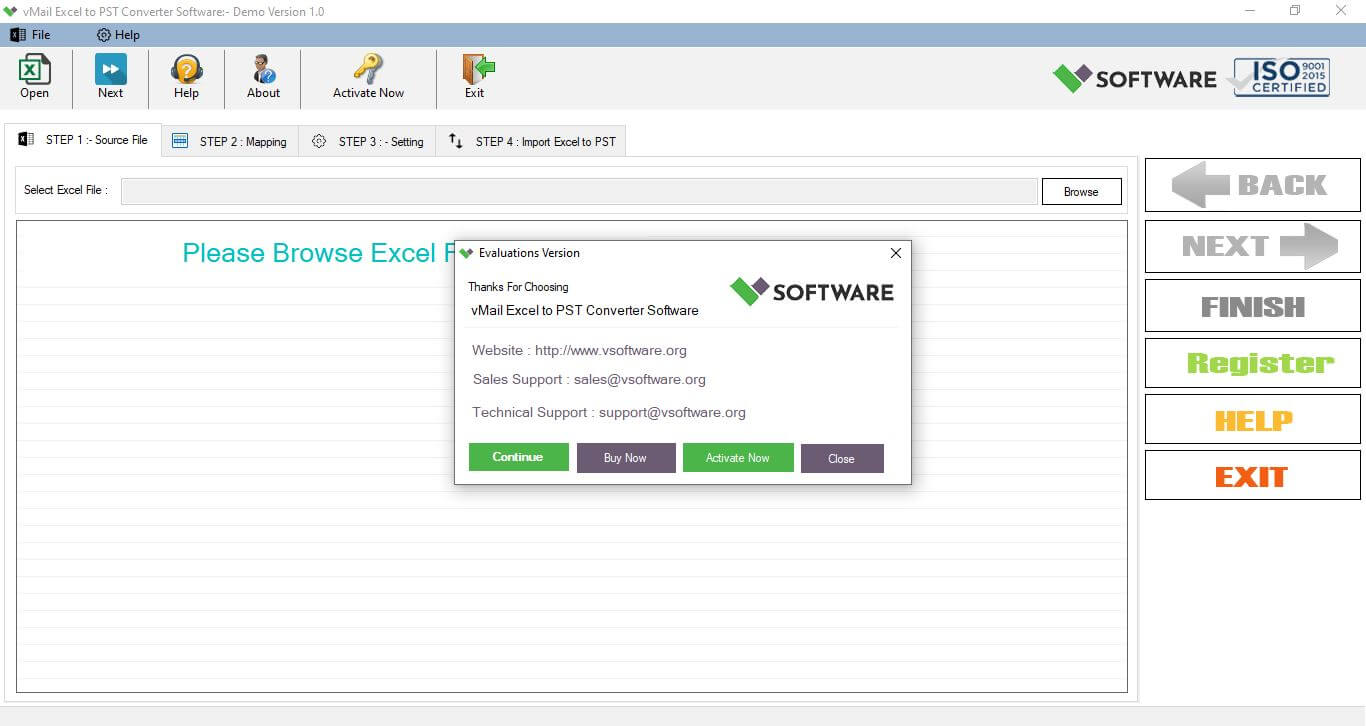Click the 'Please Browse Excel' heading text
The width and height of the screenshot is (1366, 726).
pyautogui.click(x=318, y=253)
